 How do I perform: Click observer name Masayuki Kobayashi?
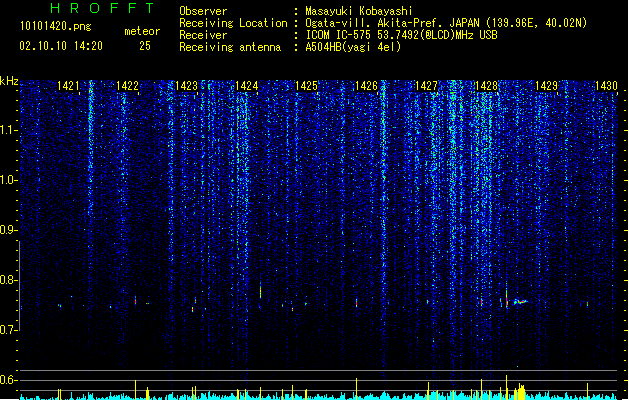point(359,11)
